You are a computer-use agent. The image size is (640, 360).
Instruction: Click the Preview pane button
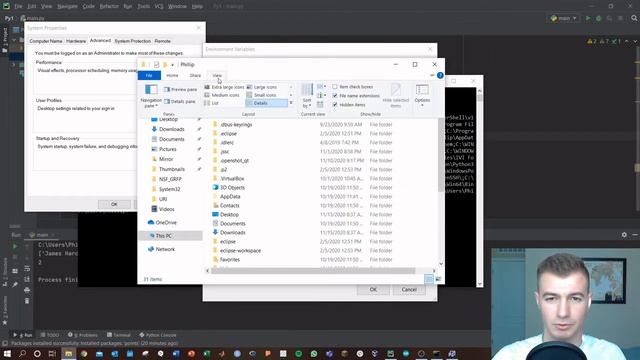[x=180, y=89]
